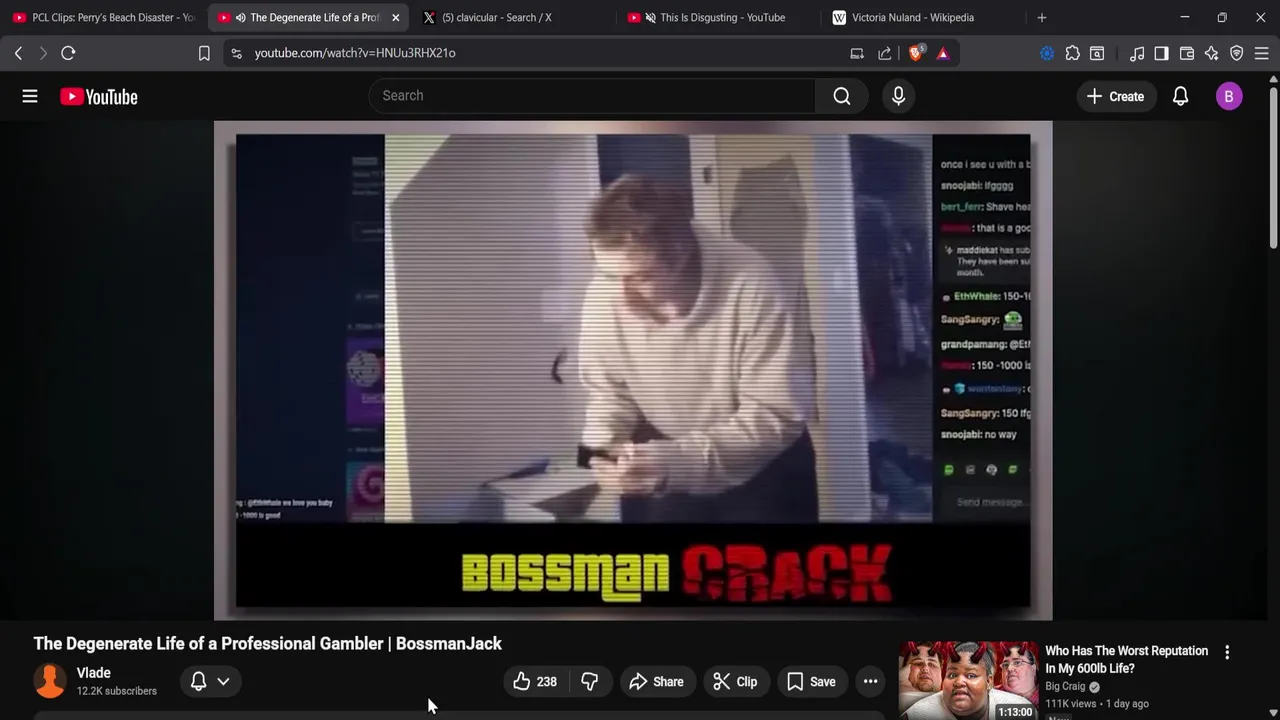This screenshot has height=720, width=1280.
Task: Open the browser main menu
Action: tap(1262, 53)
